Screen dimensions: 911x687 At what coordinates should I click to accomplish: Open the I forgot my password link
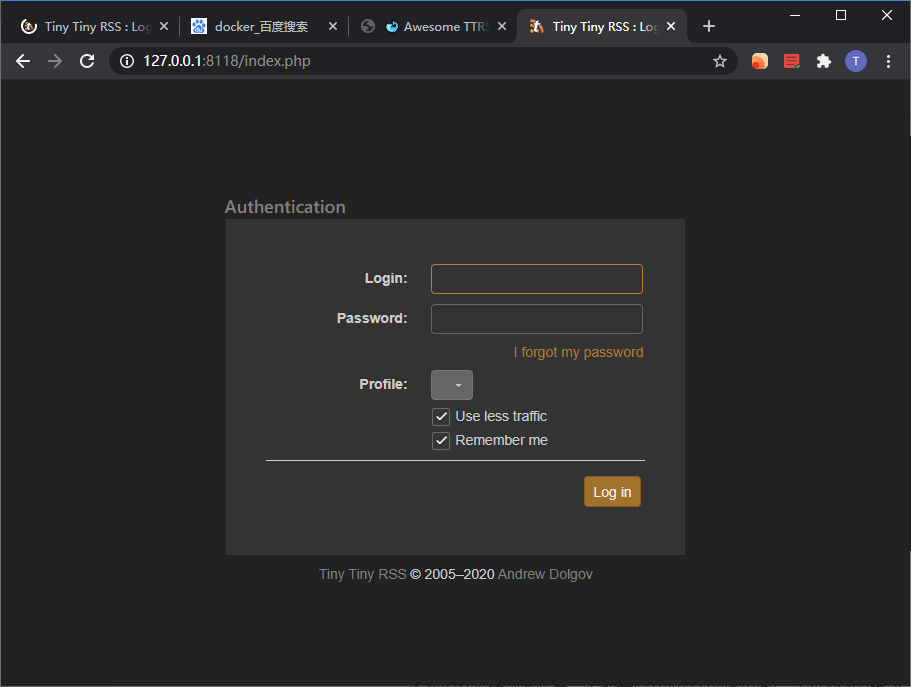[x=578, y=353]
